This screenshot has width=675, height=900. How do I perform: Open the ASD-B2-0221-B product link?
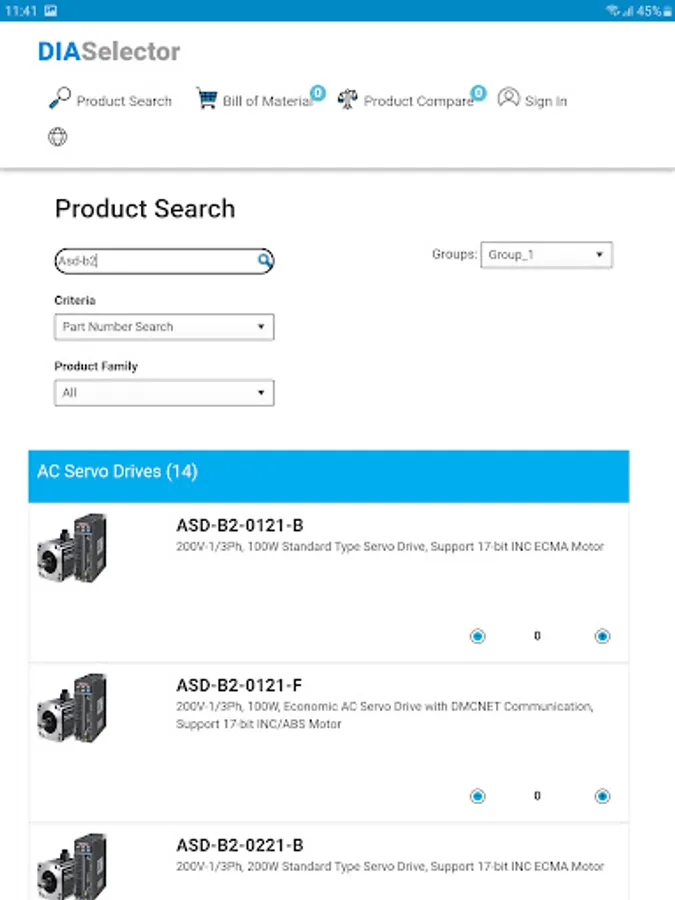tap(239, 845)
